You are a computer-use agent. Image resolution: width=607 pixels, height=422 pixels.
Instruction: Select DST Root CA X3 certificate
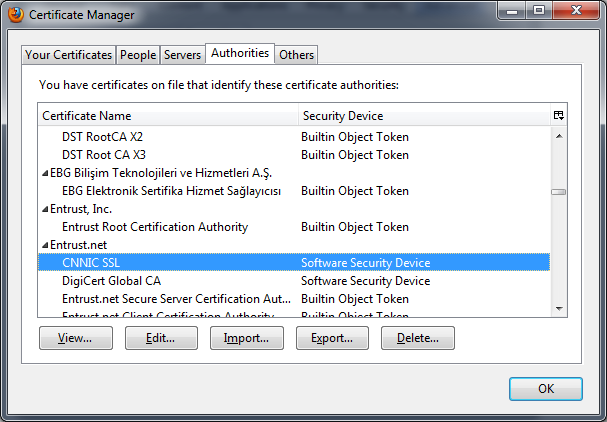tap(294, 155)
